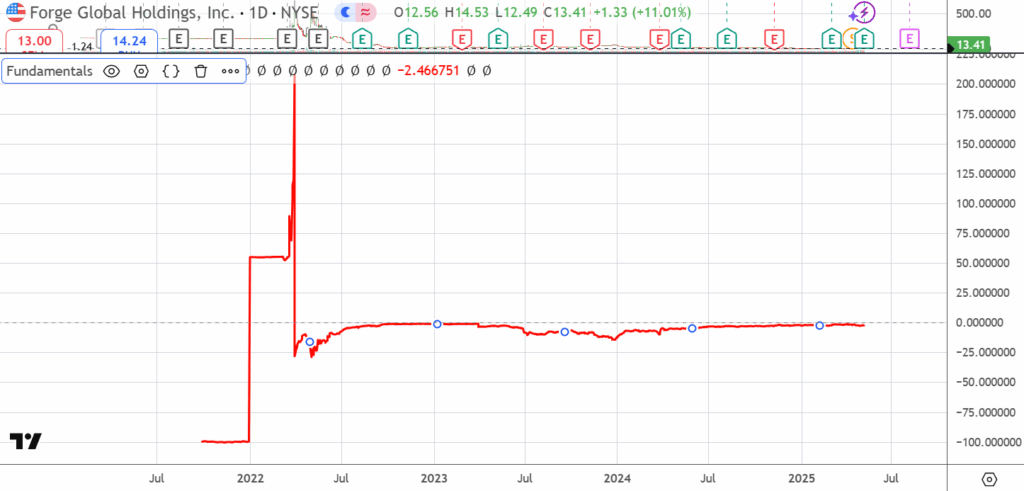This screenshot has width=1024, height=491.
Task: Open Fundamentals indicator settings hexagon icon
Action: point(142,71)
